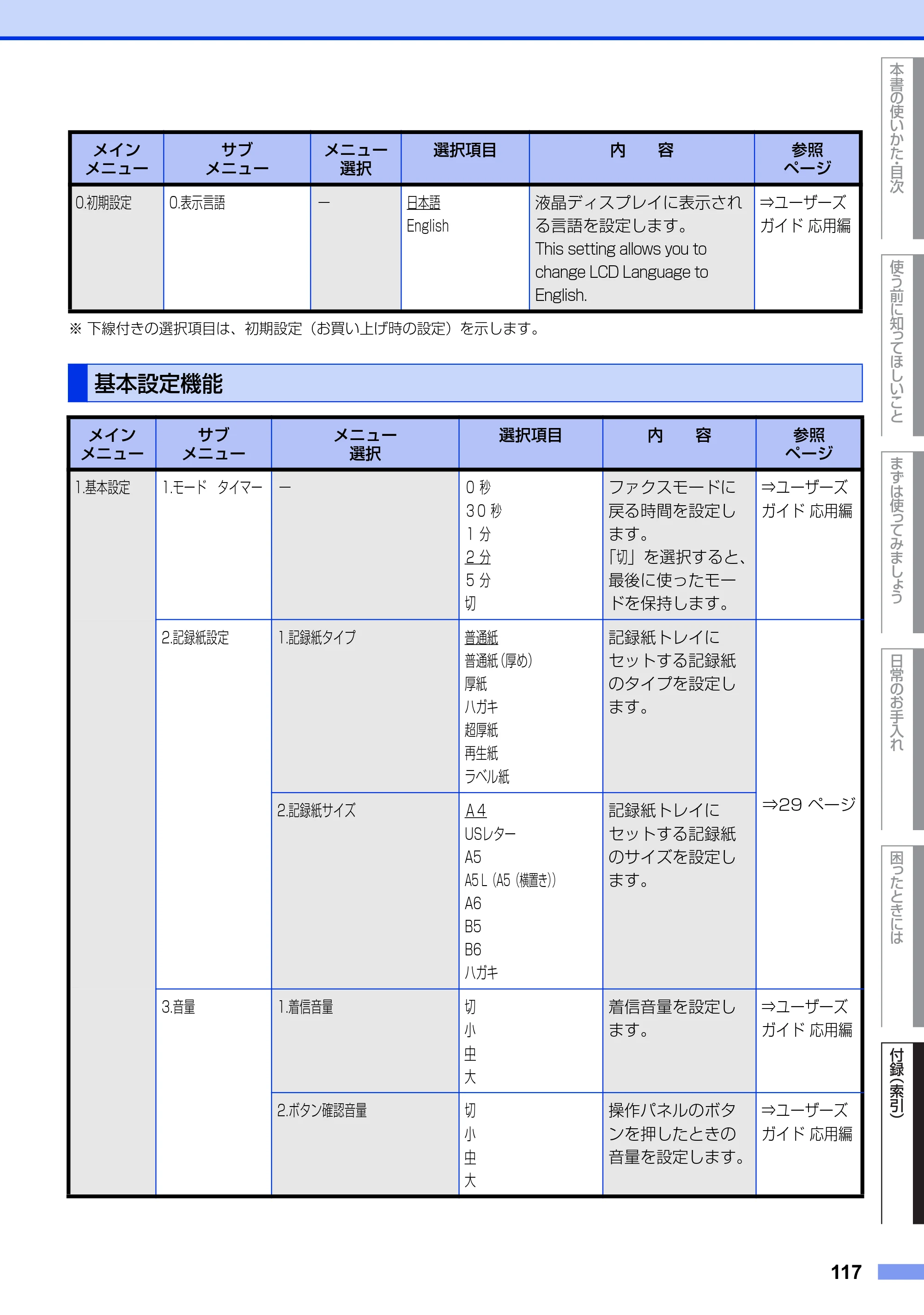Click the 30 秒 timer option
Image resolution: width=924 pixels, height=1315 pixels.
[483, 510]
